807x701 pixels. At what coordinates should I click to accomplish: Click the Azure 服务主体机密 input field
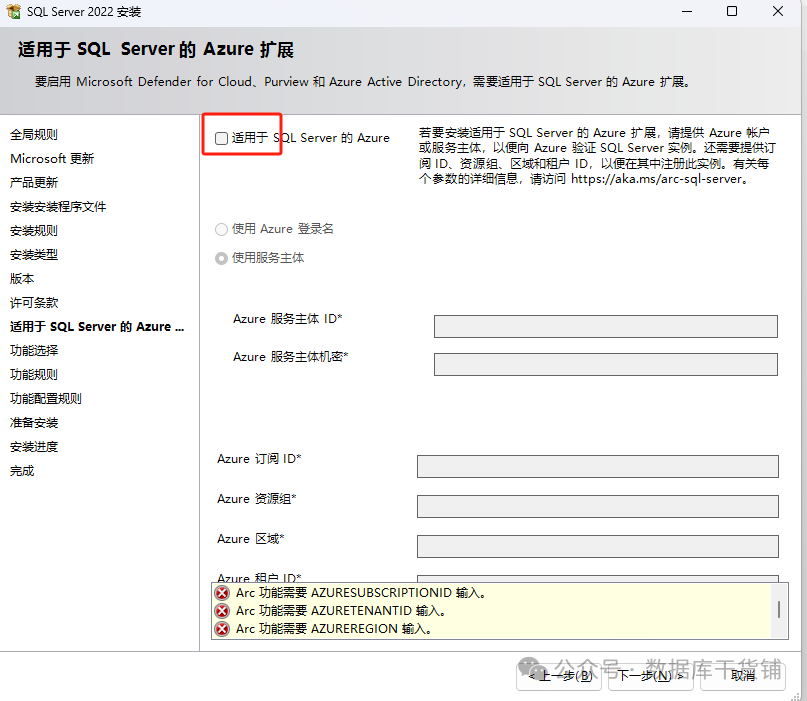pyautogui.click(x=606, y=364)
